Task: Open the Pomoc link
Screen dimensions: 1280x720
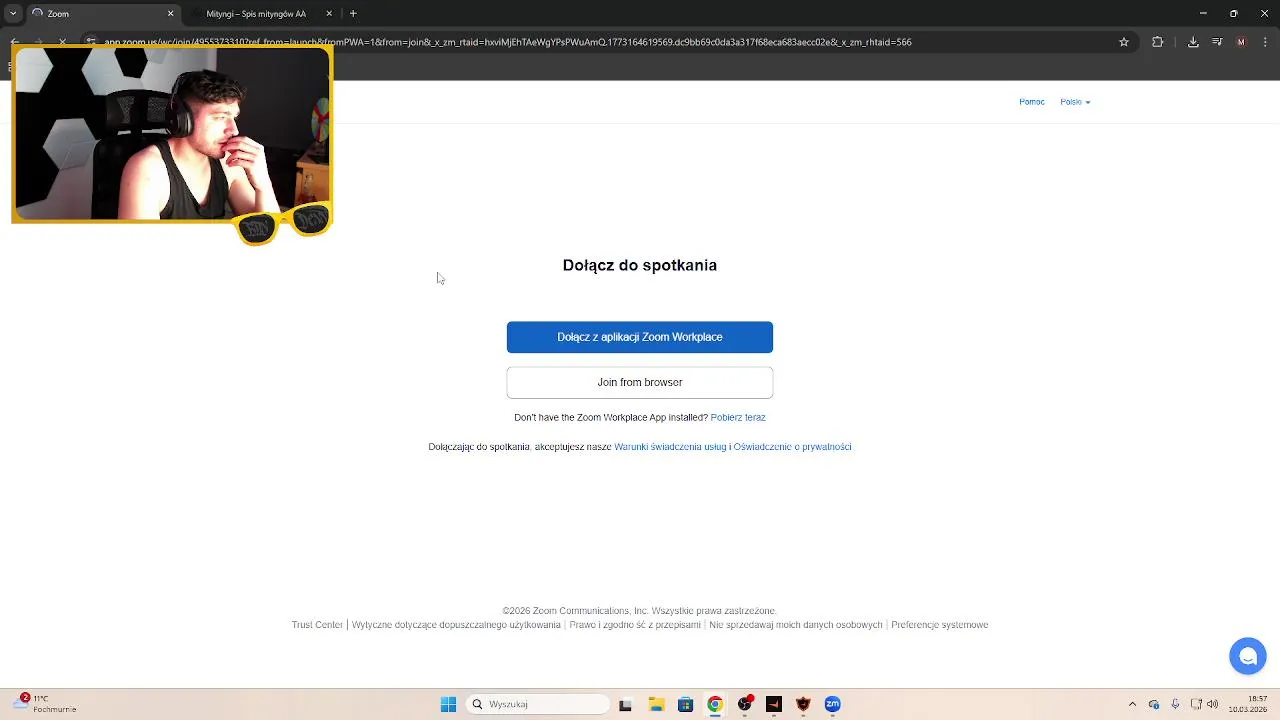Action: click(x=1032, y=102)
